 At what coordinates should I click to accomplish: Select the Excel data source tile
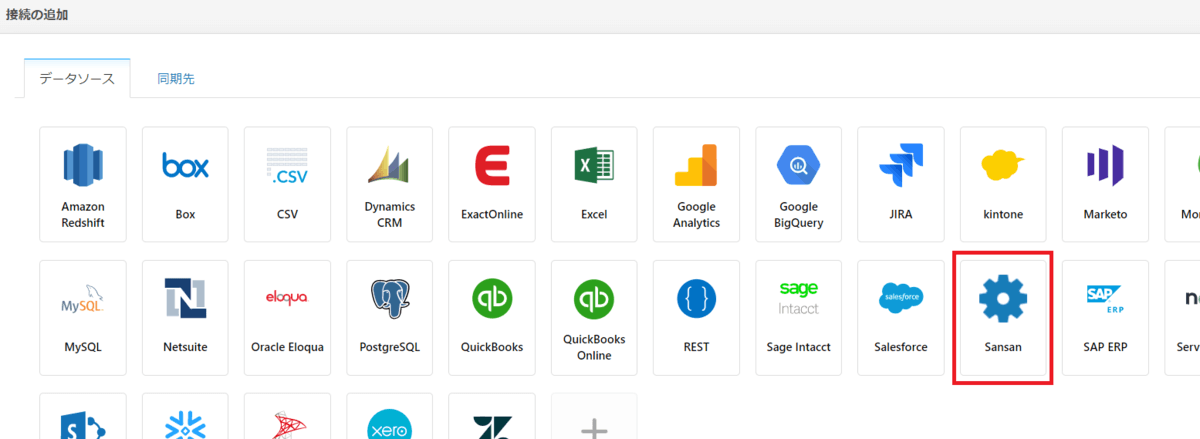[x=594, y=184]
